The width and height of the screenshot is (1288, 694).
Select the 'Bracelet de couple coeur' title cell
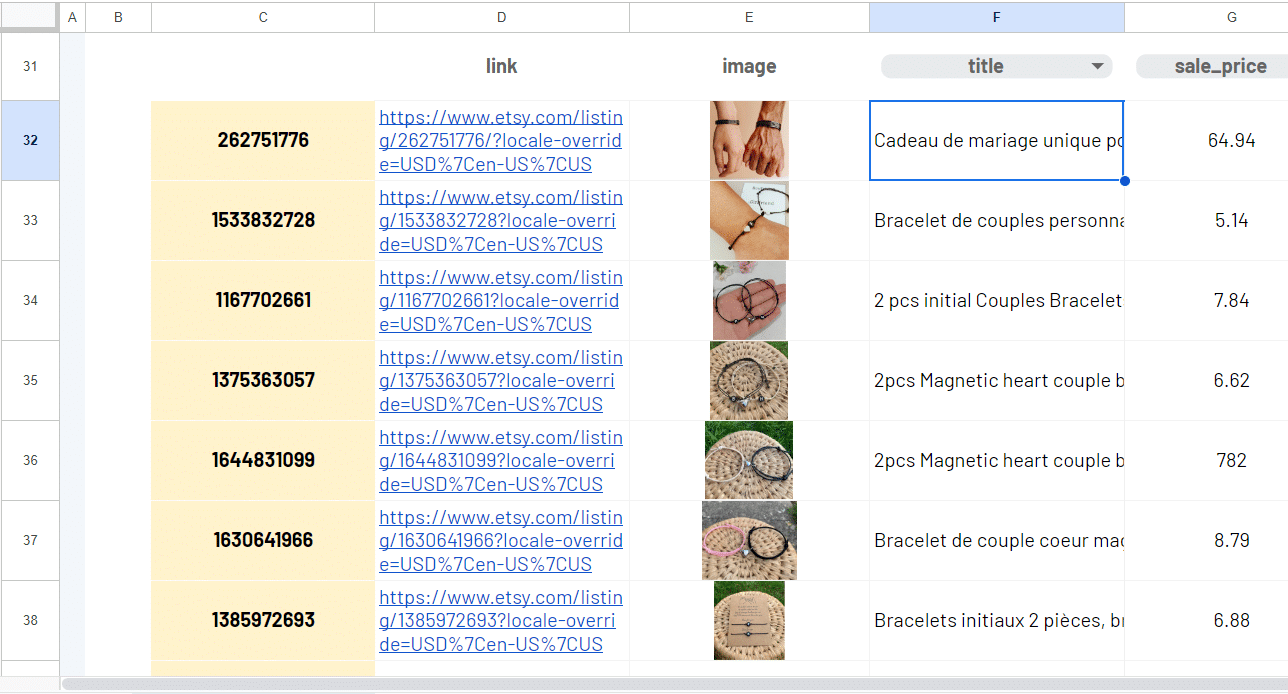(996, 540)
